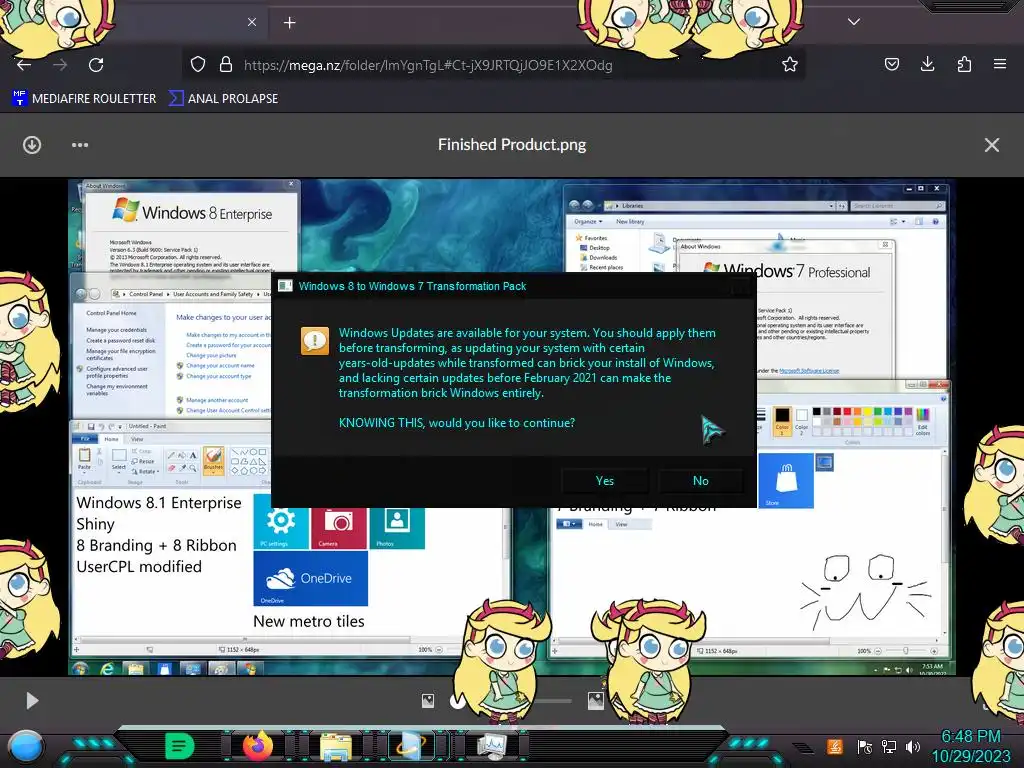Show site security info via the lock icon
Image resolution: width=1024 pixels, height=768 pixels.
[226, 64]
